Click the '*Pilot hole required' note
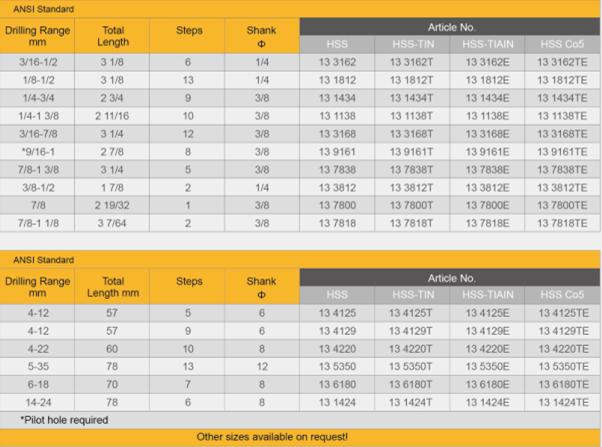Screen dimensions: 602x447 (64, 419)
